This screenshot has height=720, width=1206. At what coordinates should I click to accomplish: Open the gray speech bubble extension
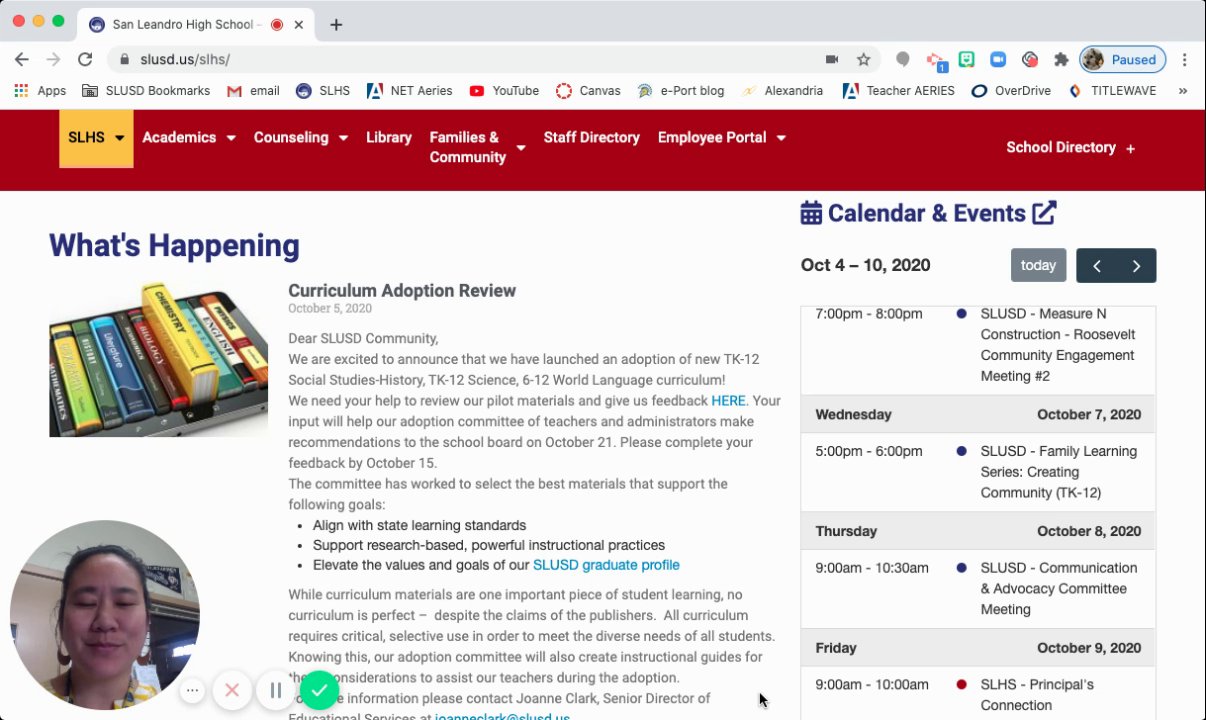click(x=903, y=60)
